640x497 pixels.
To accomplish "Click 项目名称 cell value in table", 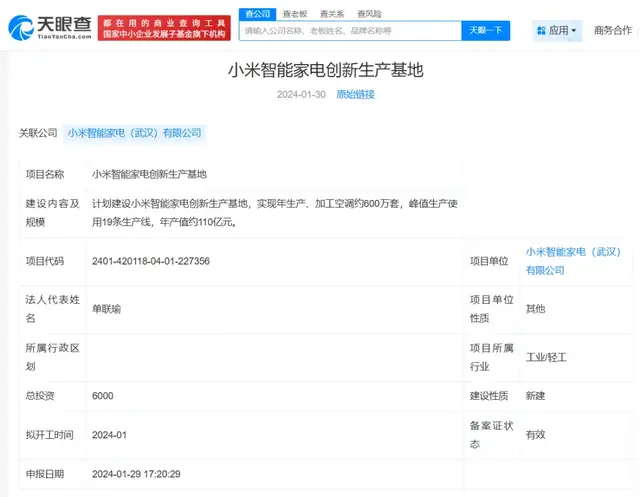I will pos(149,174).
